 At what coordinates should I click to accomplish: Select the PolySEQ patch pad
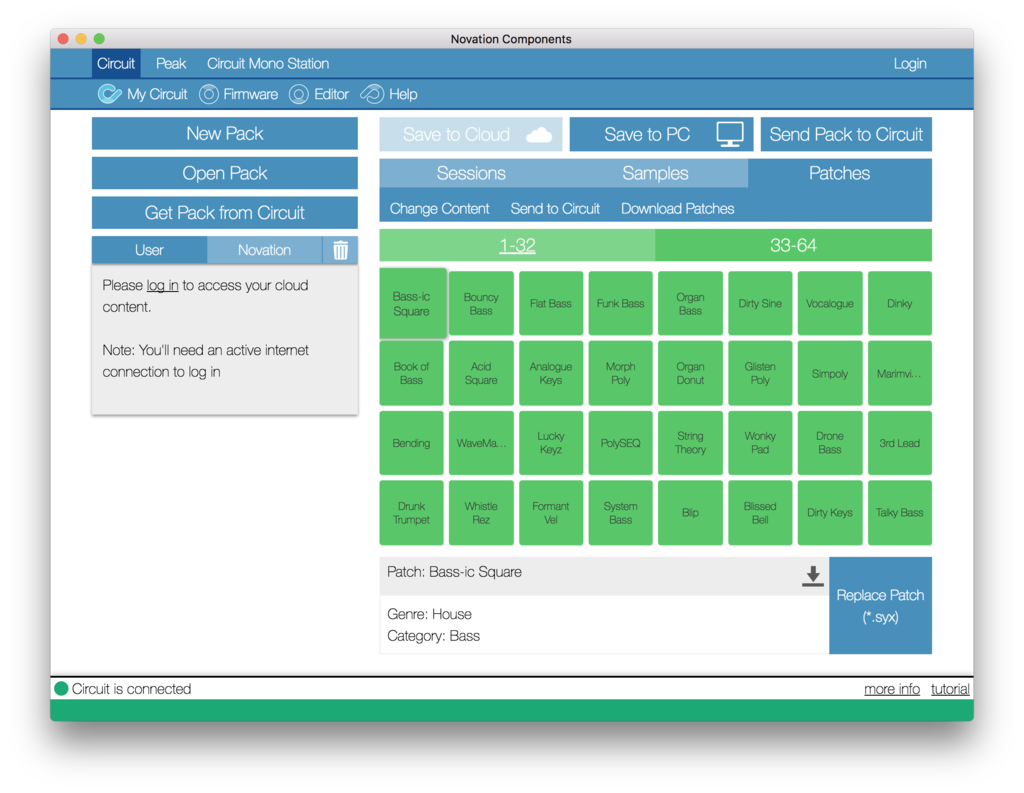(620, 443)
